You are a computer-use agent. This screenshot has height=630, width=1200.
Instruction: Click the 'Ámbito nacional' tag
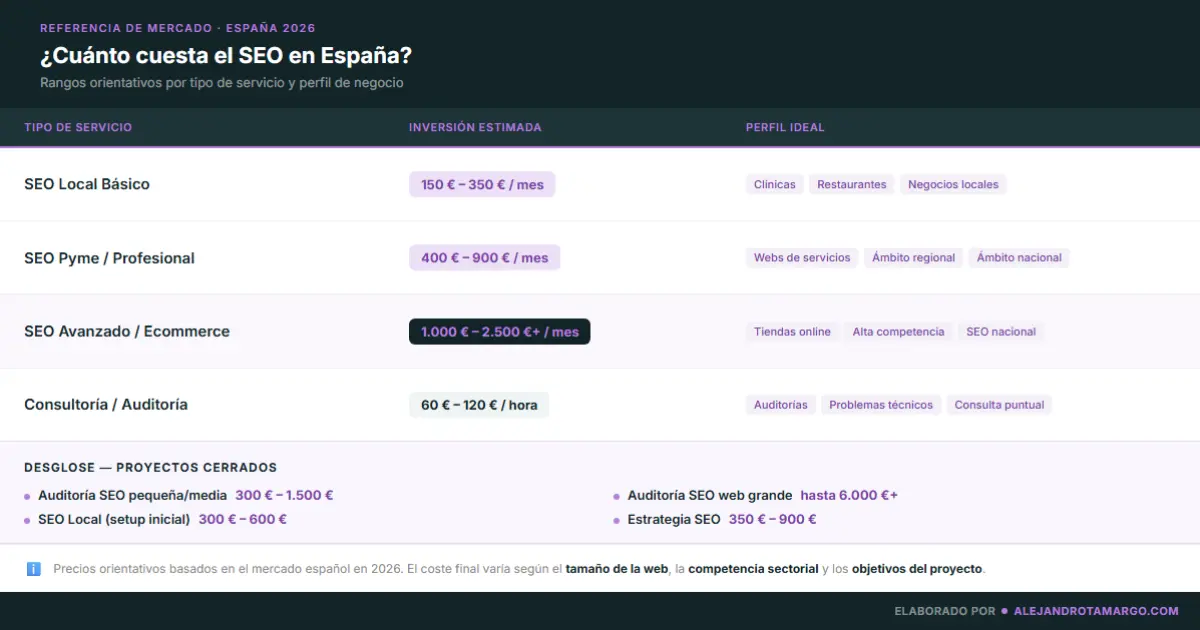[x=1019, y=258]
